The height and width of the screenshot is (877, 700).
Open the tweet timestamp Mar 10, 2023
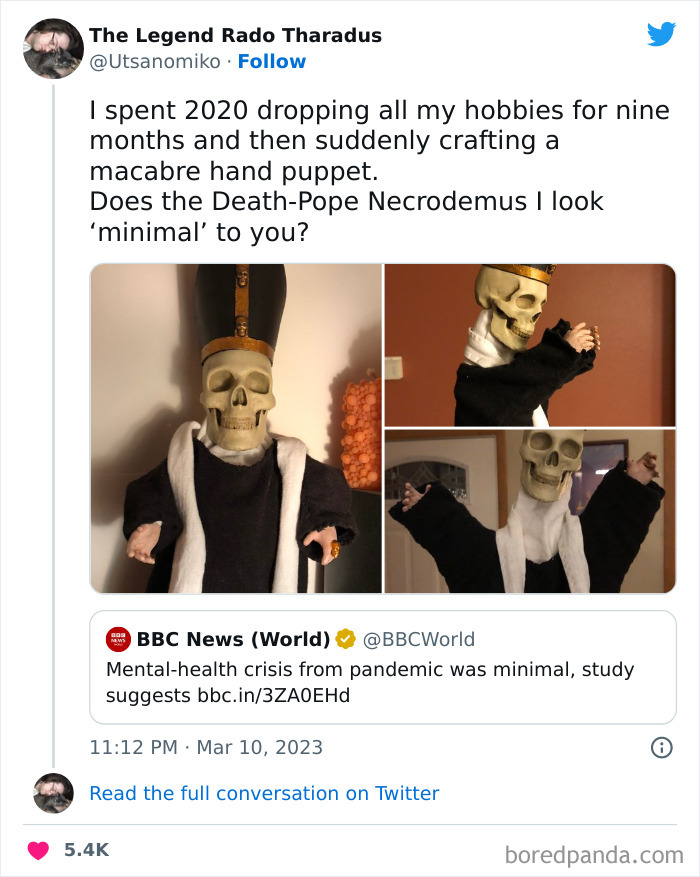(206, 747)
